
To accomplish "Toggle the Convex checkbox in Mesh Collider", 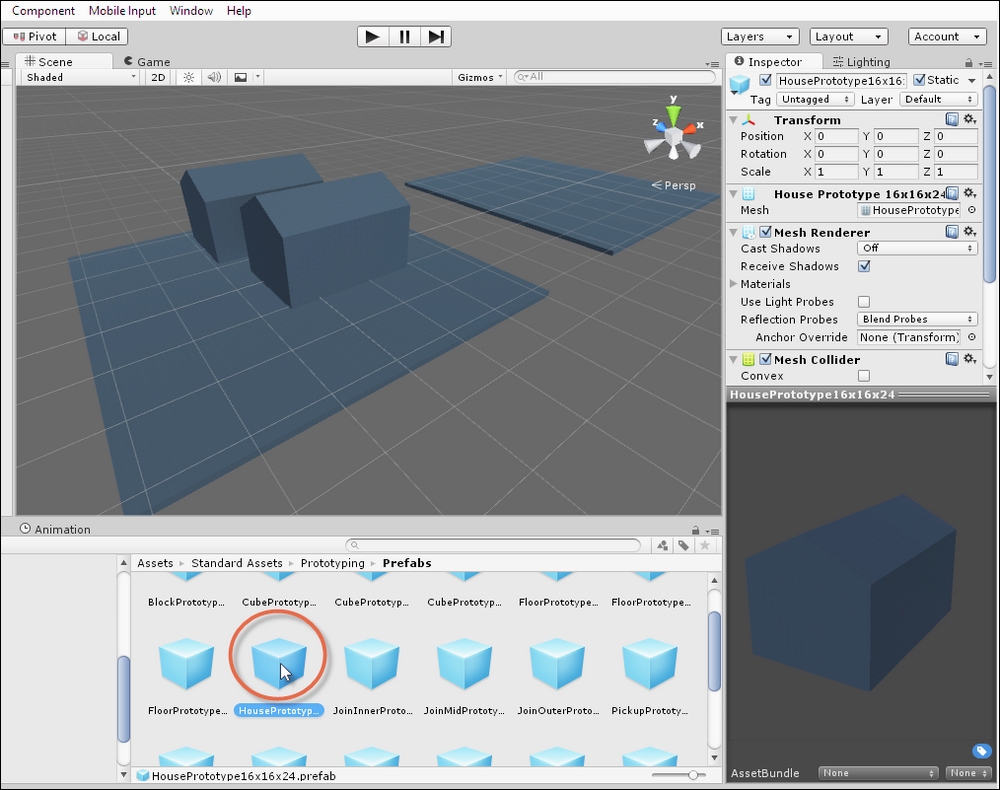I will pyautogui.click(x=864, y=376).
